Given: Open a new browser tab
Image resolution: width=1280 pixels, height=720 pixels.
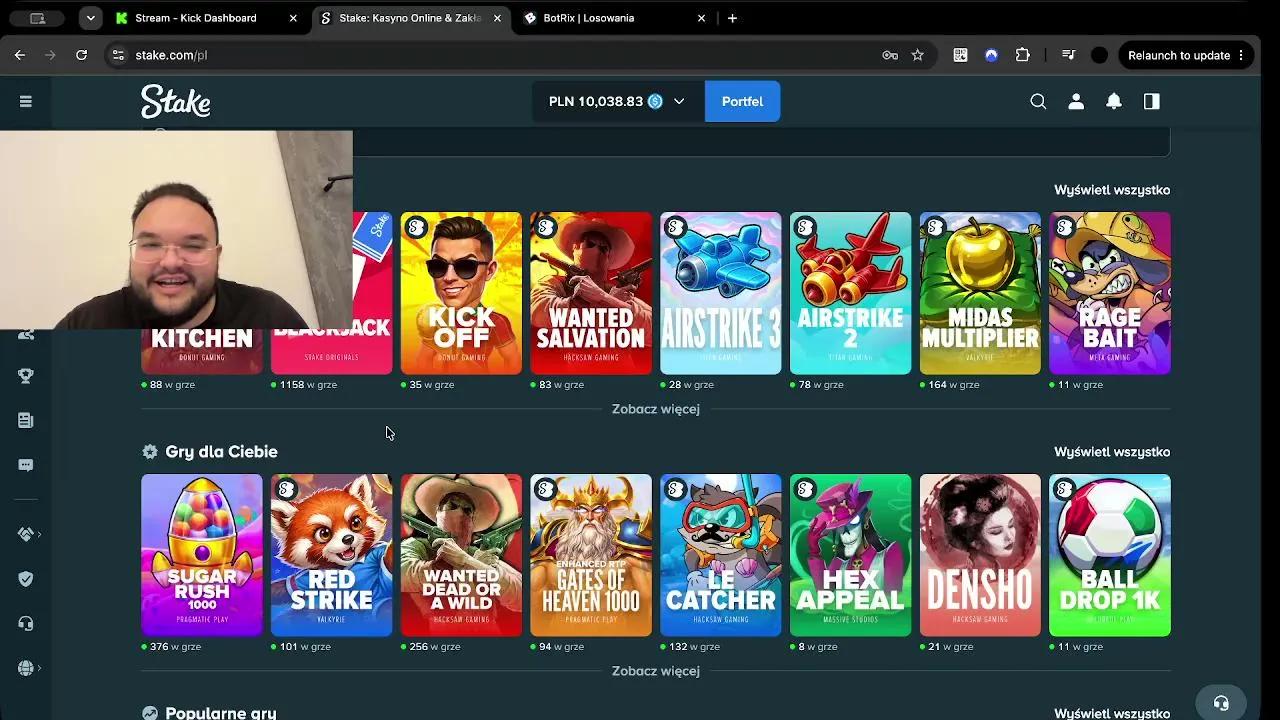Looking at the screenshot, I should 732,18.
